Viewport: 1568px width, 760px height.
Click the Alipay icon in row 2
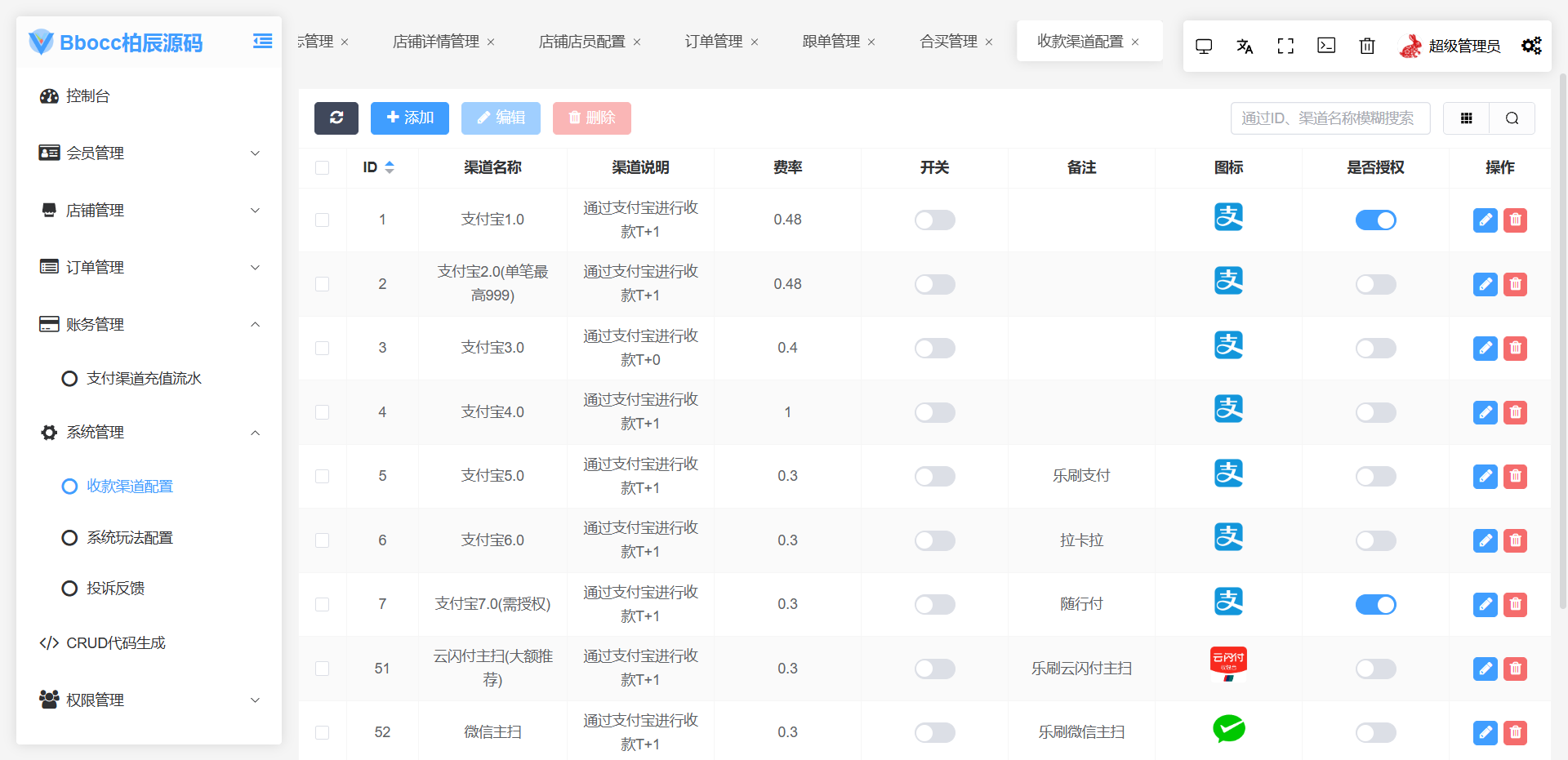pyautogui.click(x=1228, y=281)
